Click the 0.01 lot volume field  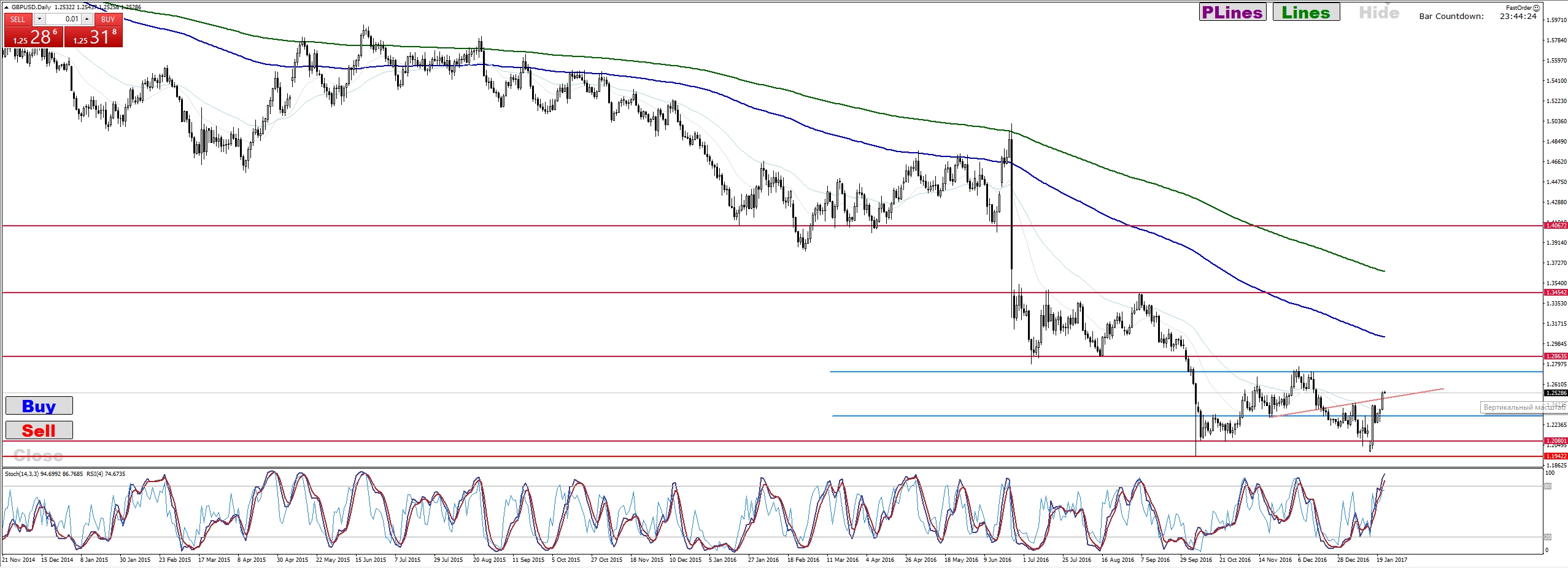[x=63, y=19]
